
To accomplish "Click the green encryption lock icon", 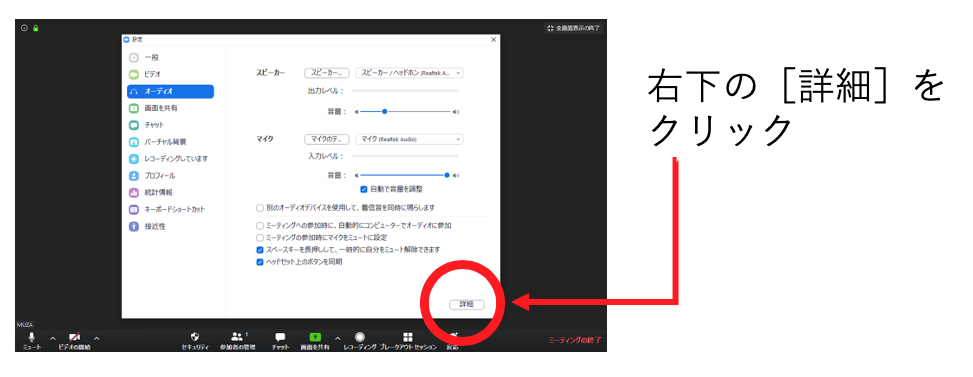I will coord(35,28).
